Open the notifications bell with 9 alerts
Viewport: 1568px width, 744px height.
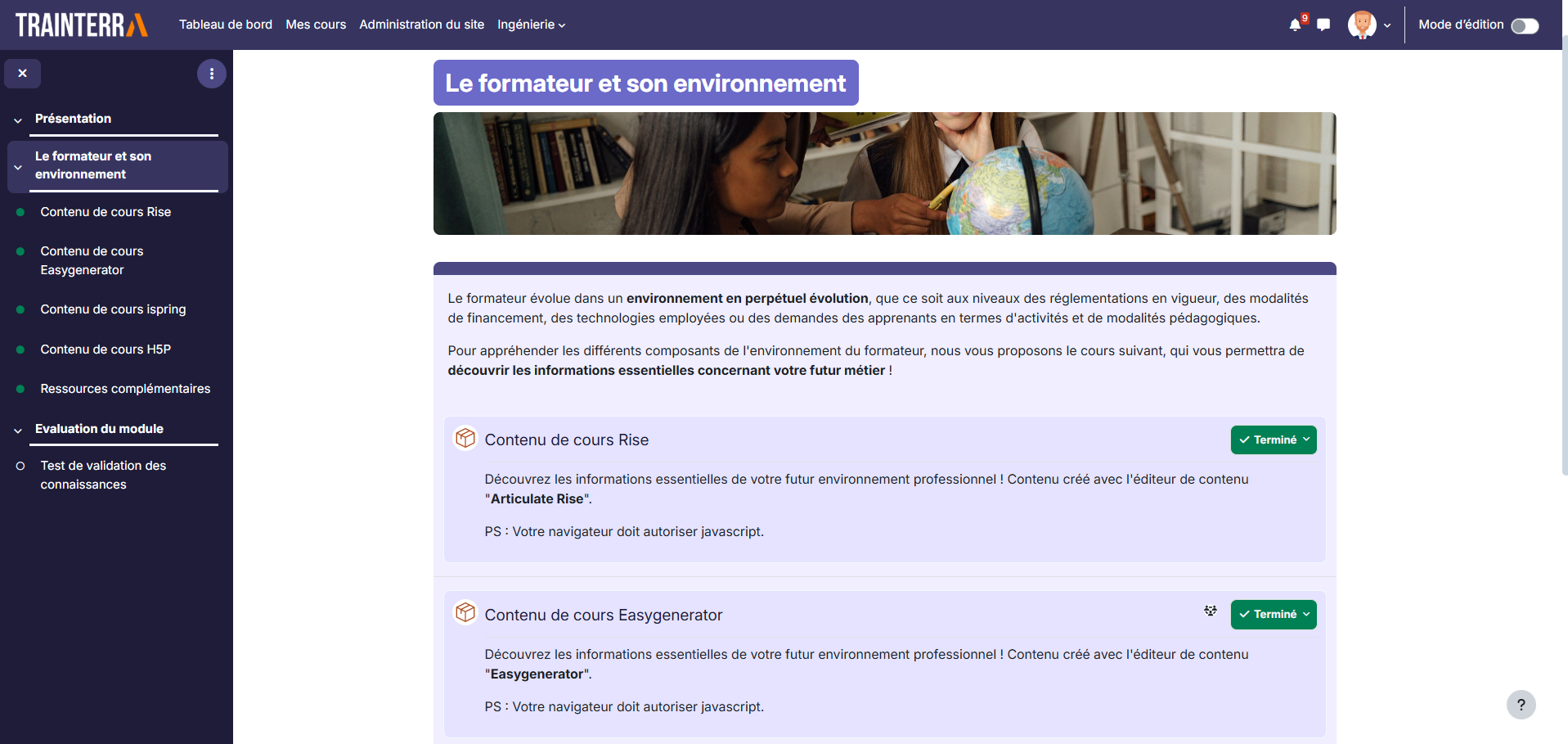(1295, 25)
